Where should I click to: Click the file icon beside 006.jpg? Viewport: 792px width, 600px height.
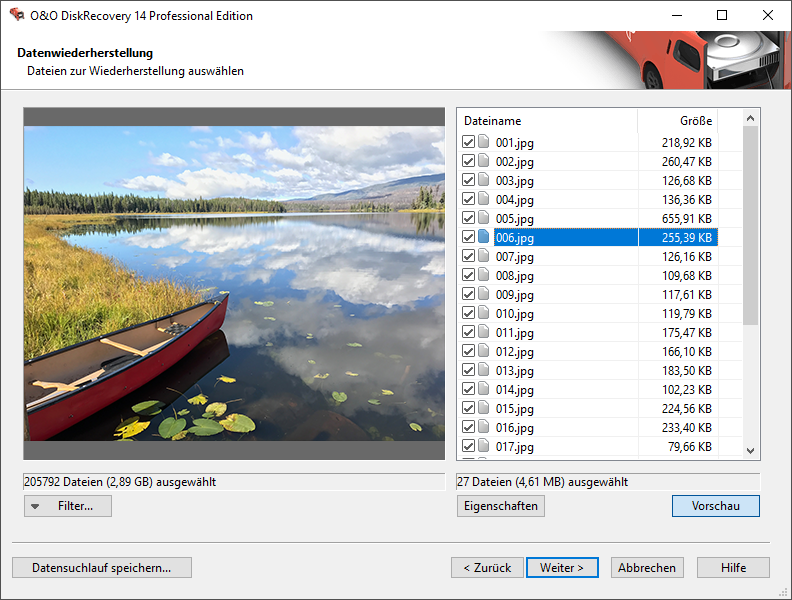coord(484,238)
